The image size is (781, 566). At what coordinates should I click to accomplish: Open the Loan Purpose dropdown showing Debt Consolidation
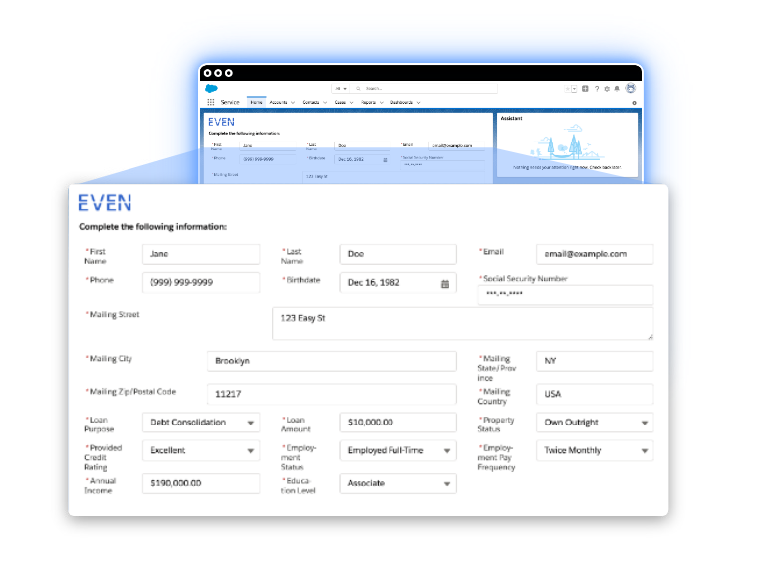click(201, 423)
